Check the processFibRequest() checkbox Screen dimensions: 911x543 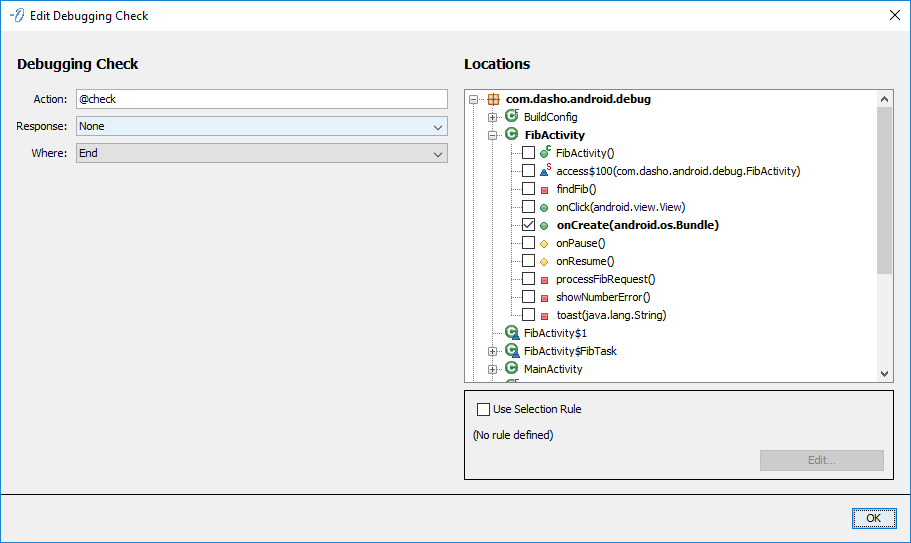point(528,279)
